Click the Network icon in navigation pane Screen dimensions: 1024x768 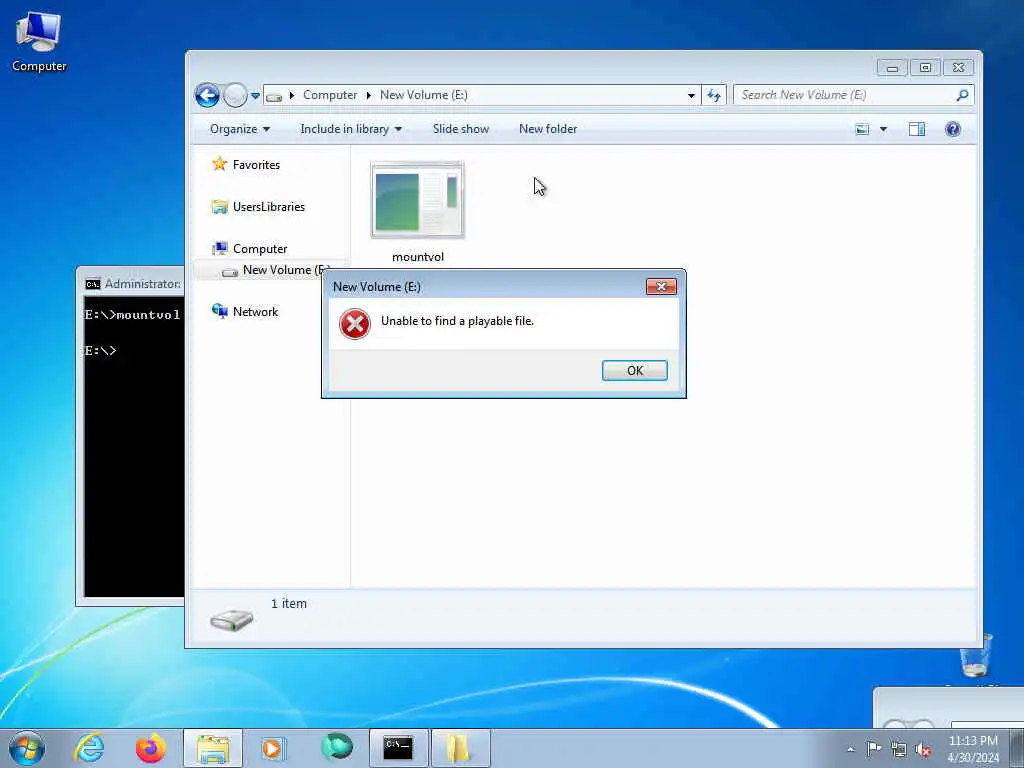[219, 312]
